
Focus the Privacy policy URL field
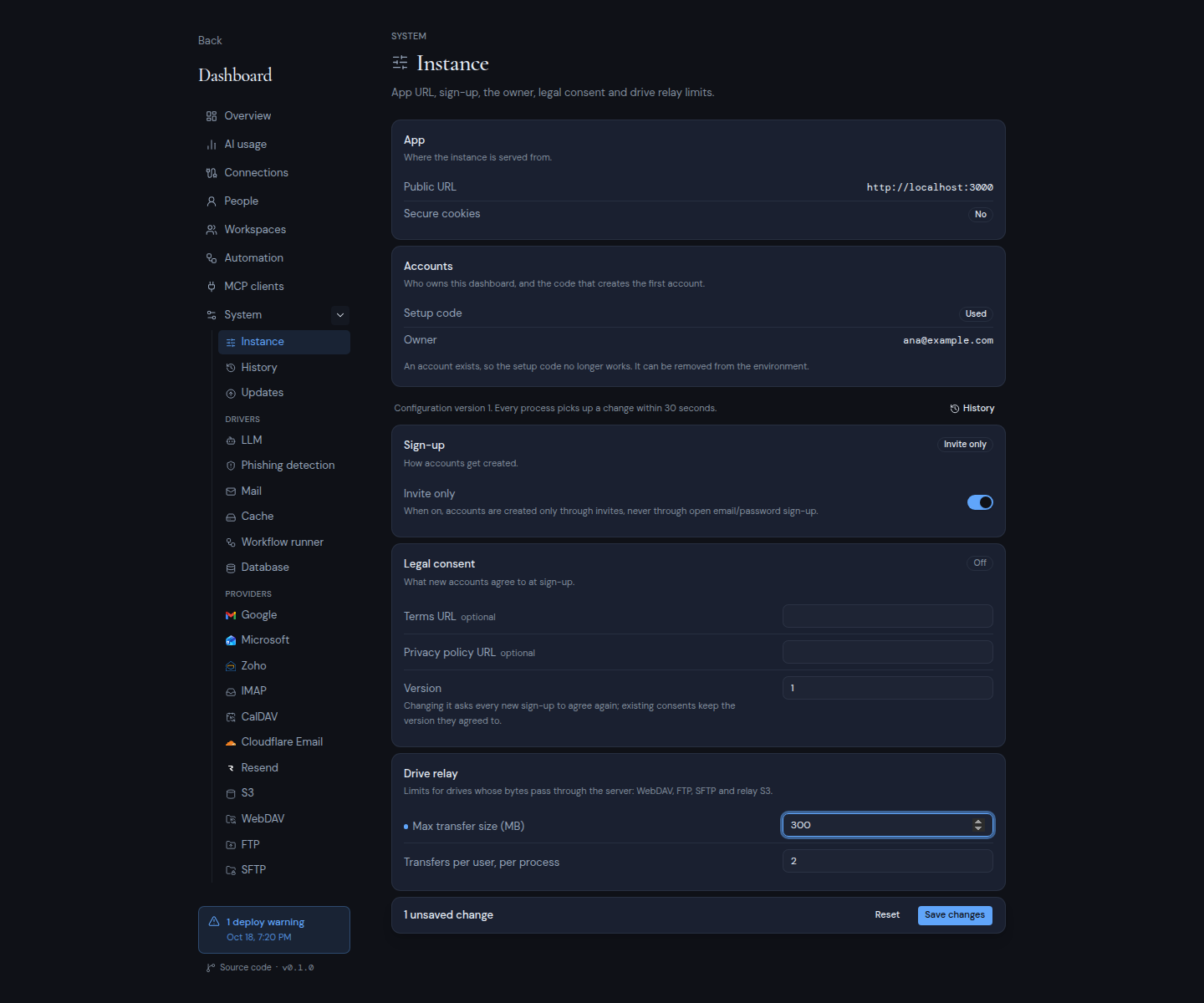click(x=888, y=652)
